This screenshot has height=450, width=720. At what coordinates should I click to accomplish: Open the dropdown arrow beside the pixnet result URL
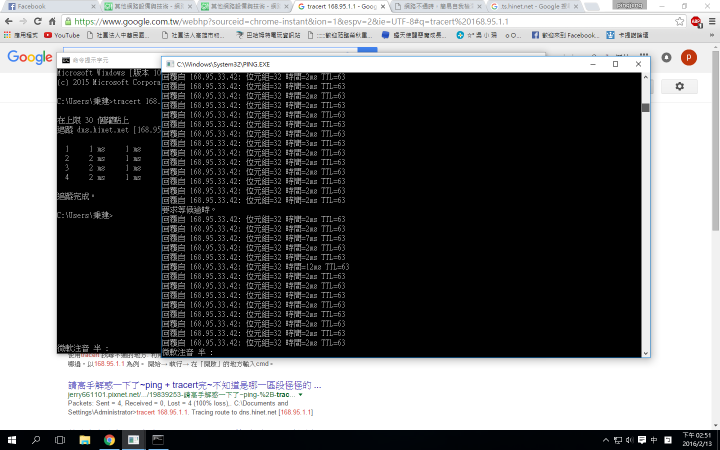coord(301,394)
